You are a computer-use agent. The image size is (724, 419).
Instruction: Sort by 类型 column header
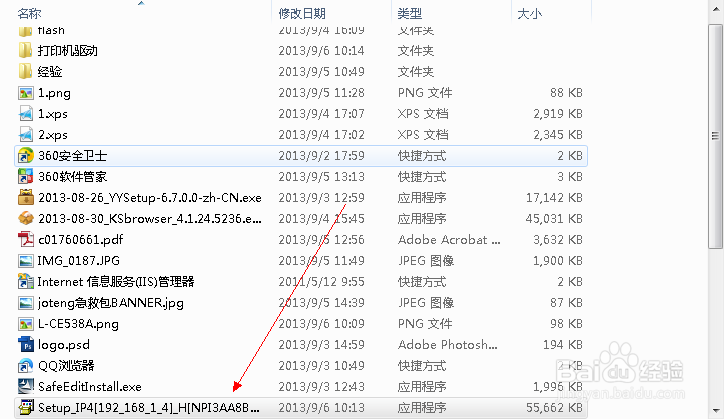tap(410, 13)
